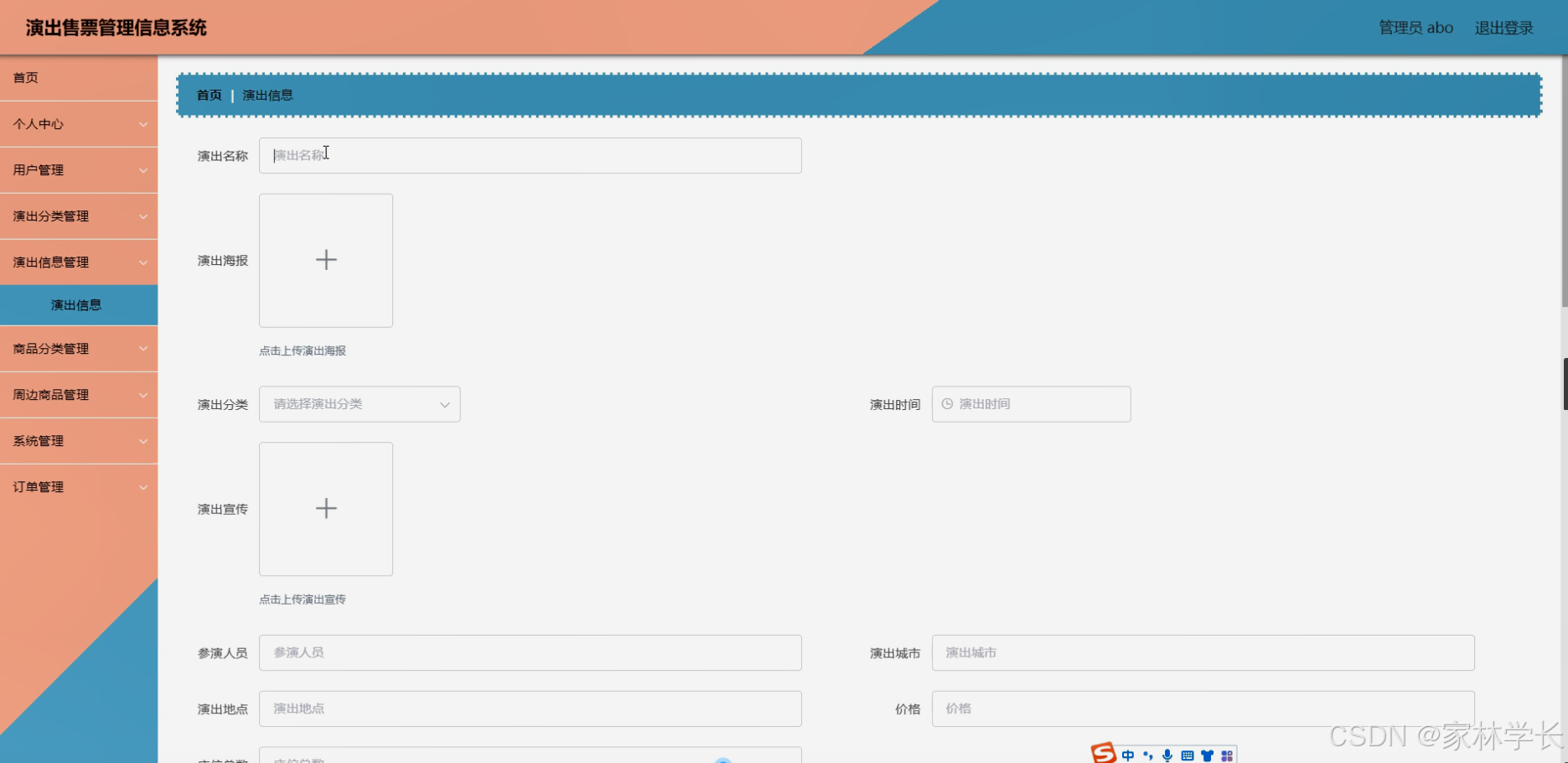The width and height of the screenshot is (1568, 763).
Task: Click the 演出海报 field label
Action: (x=223, y=261)
